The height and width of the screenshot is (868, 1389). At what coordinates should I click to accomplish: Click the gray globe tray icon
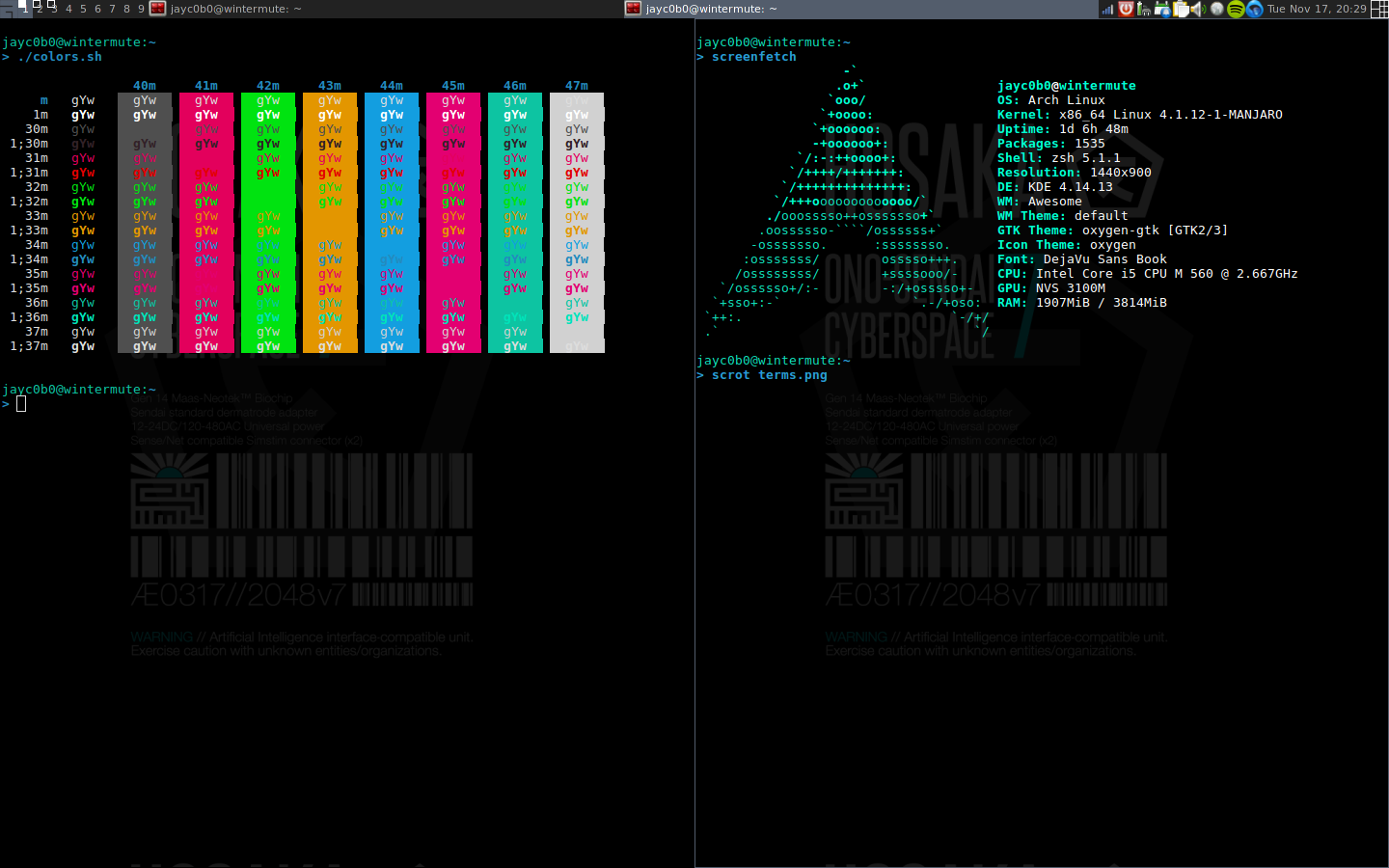[x=1217, y=10]
